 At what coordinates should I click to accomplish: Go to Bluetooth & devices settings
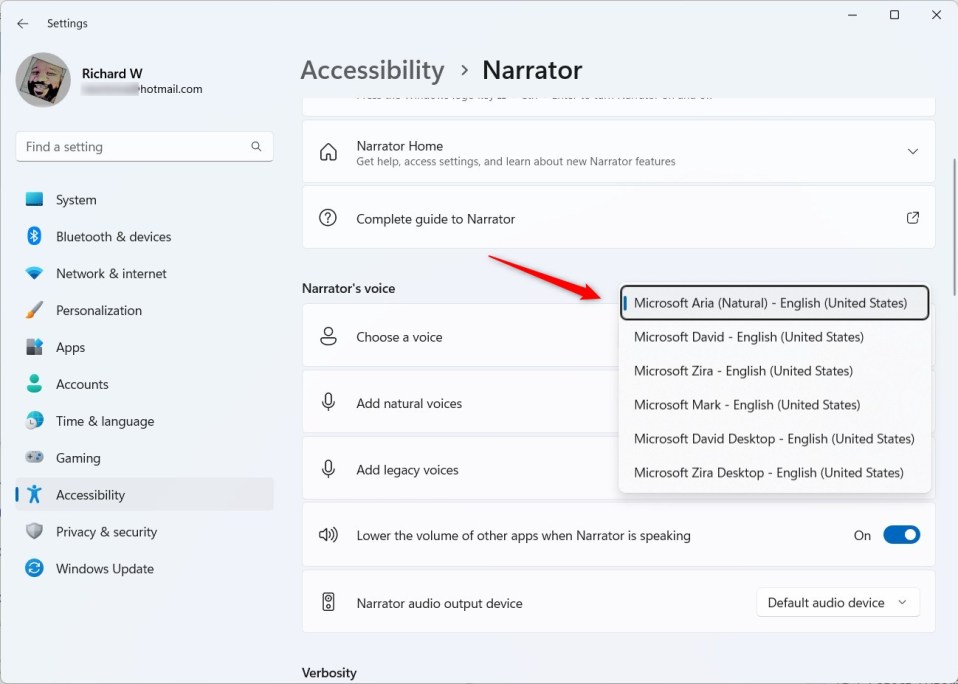(145, 236)
